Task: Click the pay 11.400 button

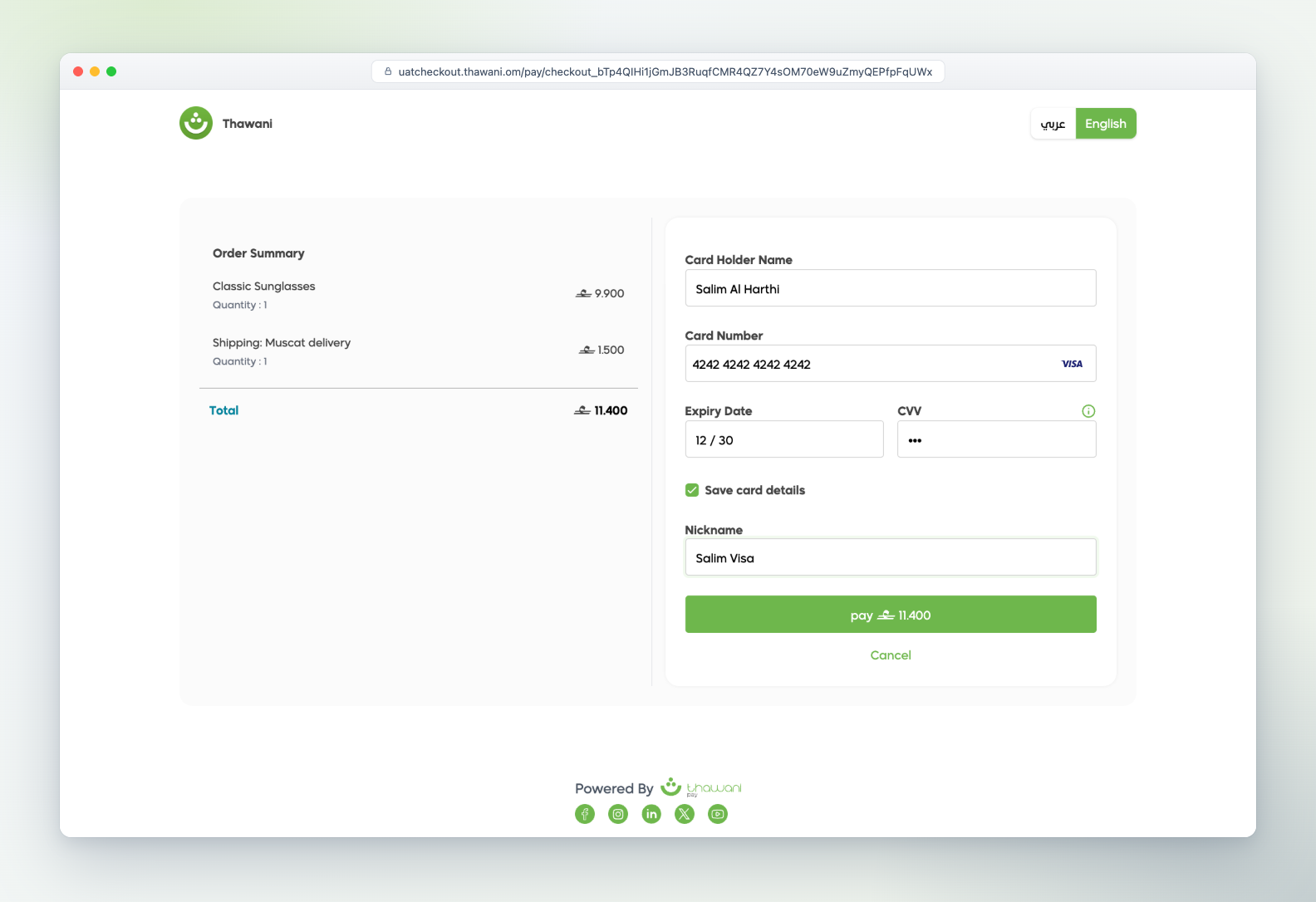Action: pos(891,615)
